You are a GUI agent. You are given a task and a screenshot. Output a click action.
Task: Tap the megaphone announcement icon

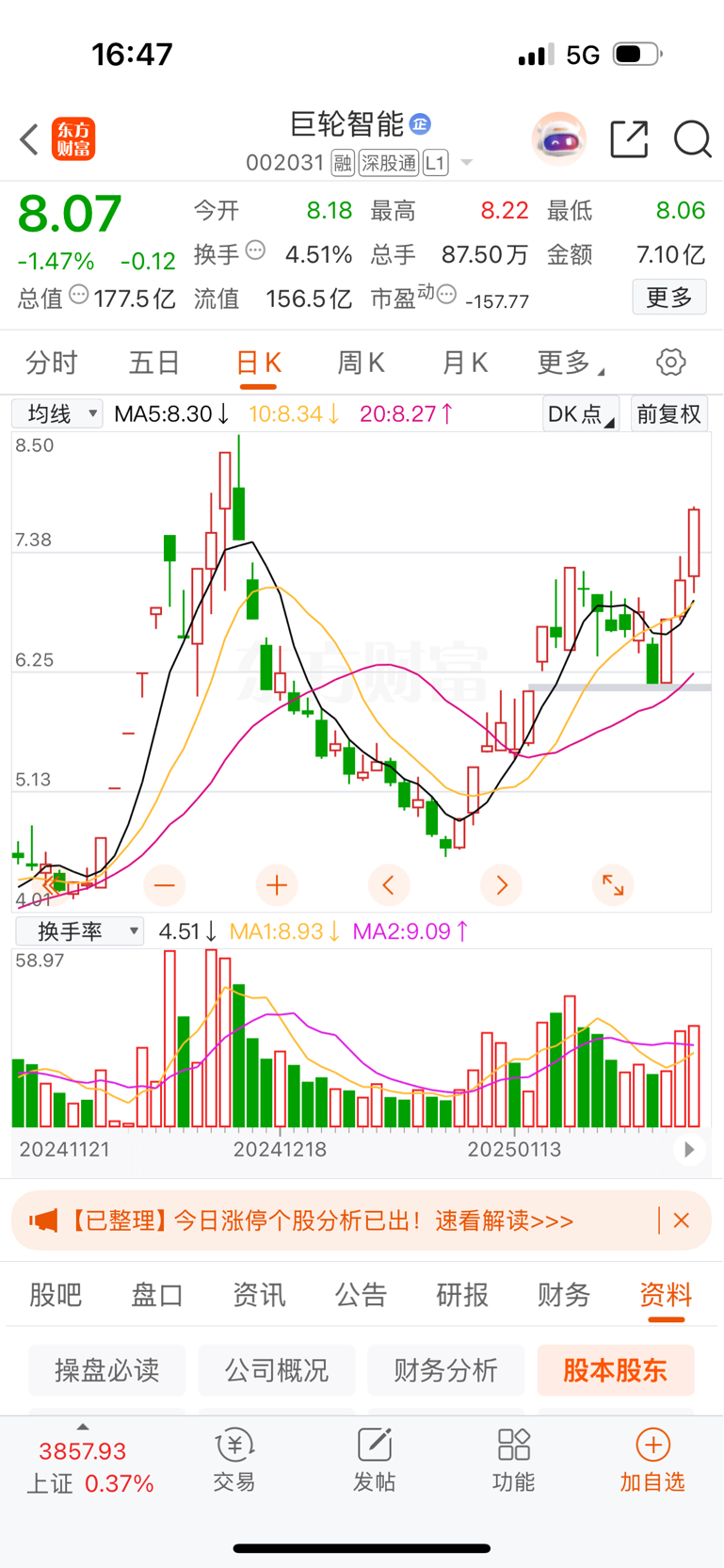(43, 1221)
